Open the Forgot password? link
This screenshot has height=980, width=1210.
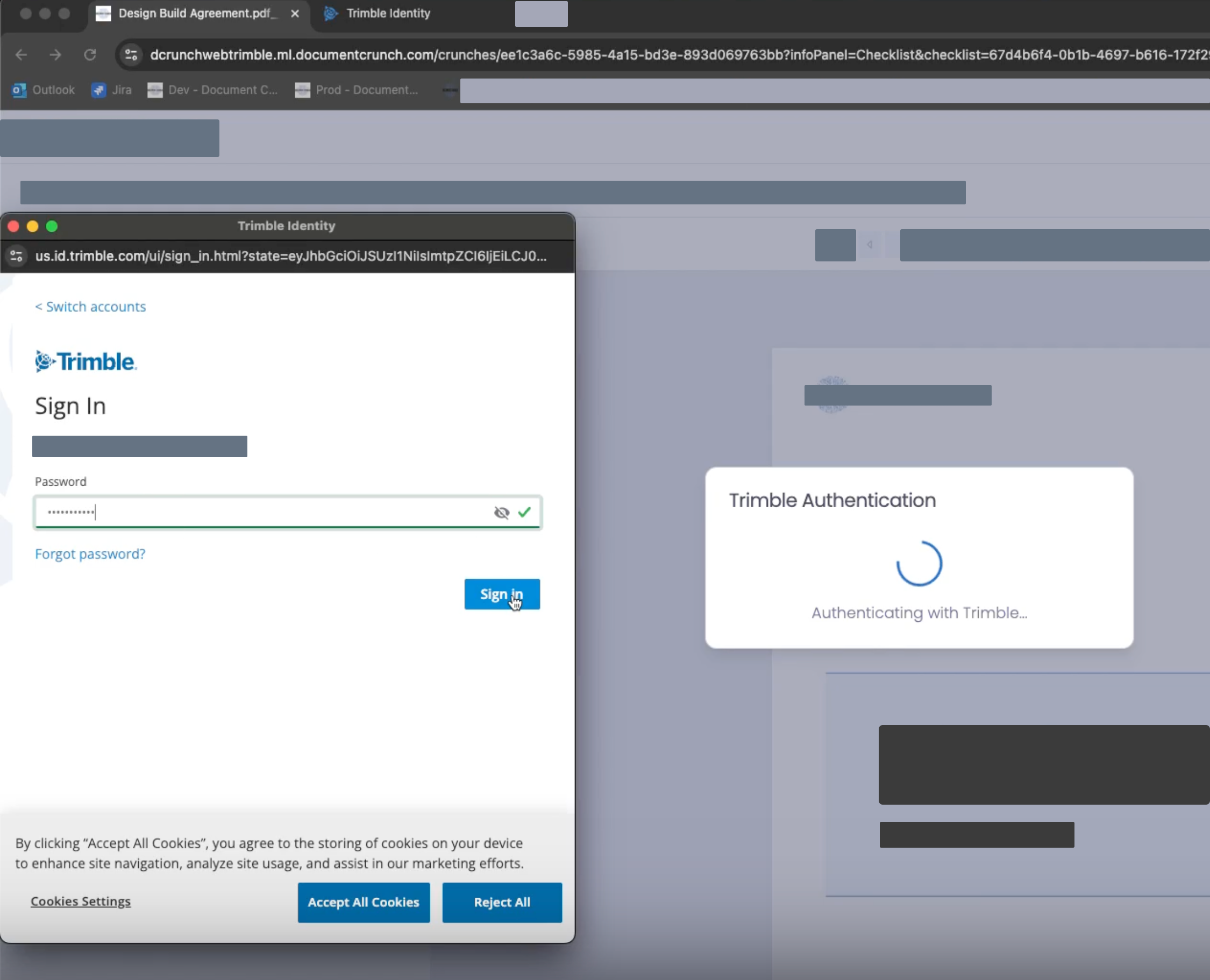90,554
